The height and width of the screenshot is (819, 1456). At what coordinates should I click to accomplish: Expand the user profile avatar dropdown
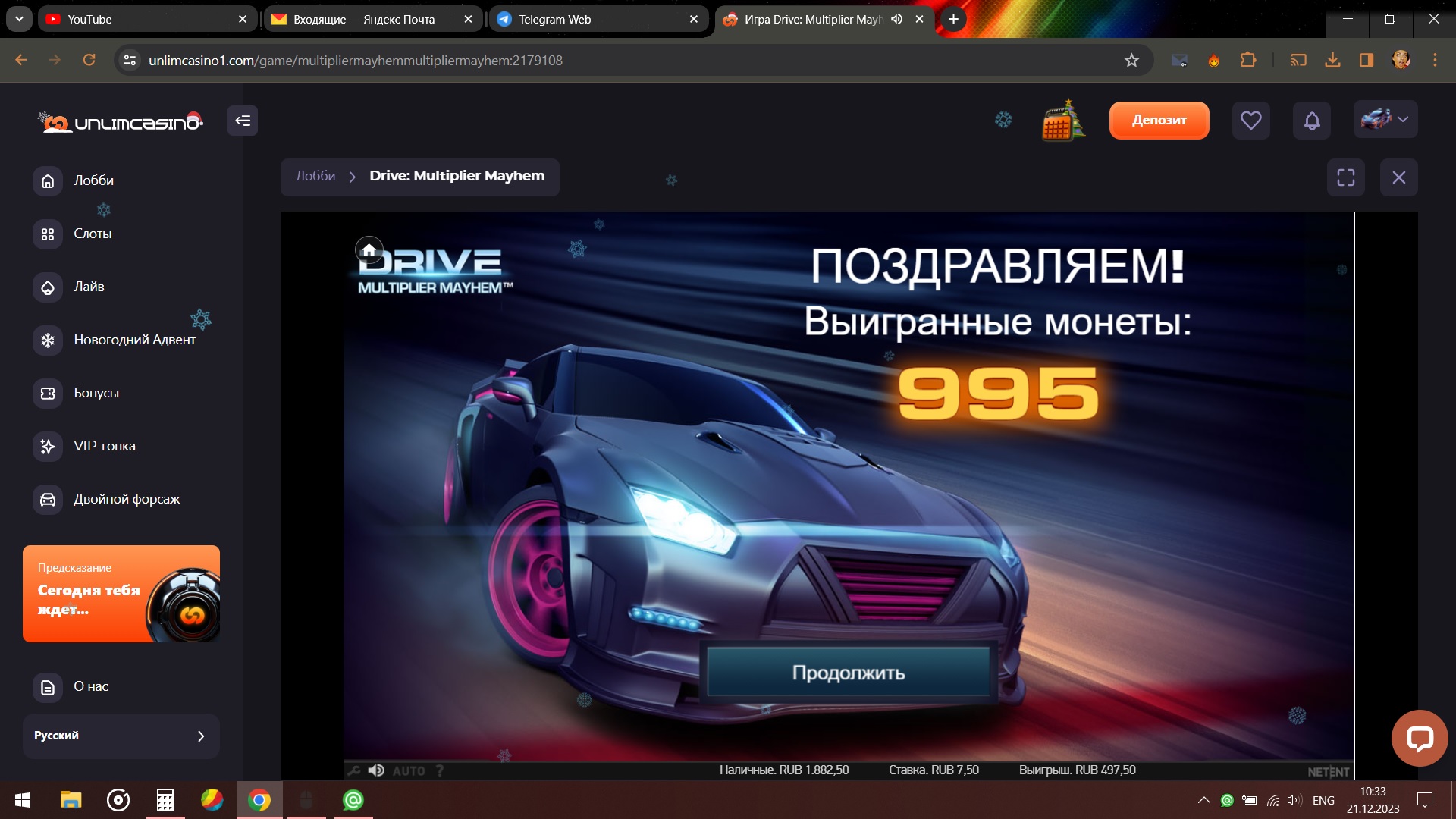point(1385,120)
